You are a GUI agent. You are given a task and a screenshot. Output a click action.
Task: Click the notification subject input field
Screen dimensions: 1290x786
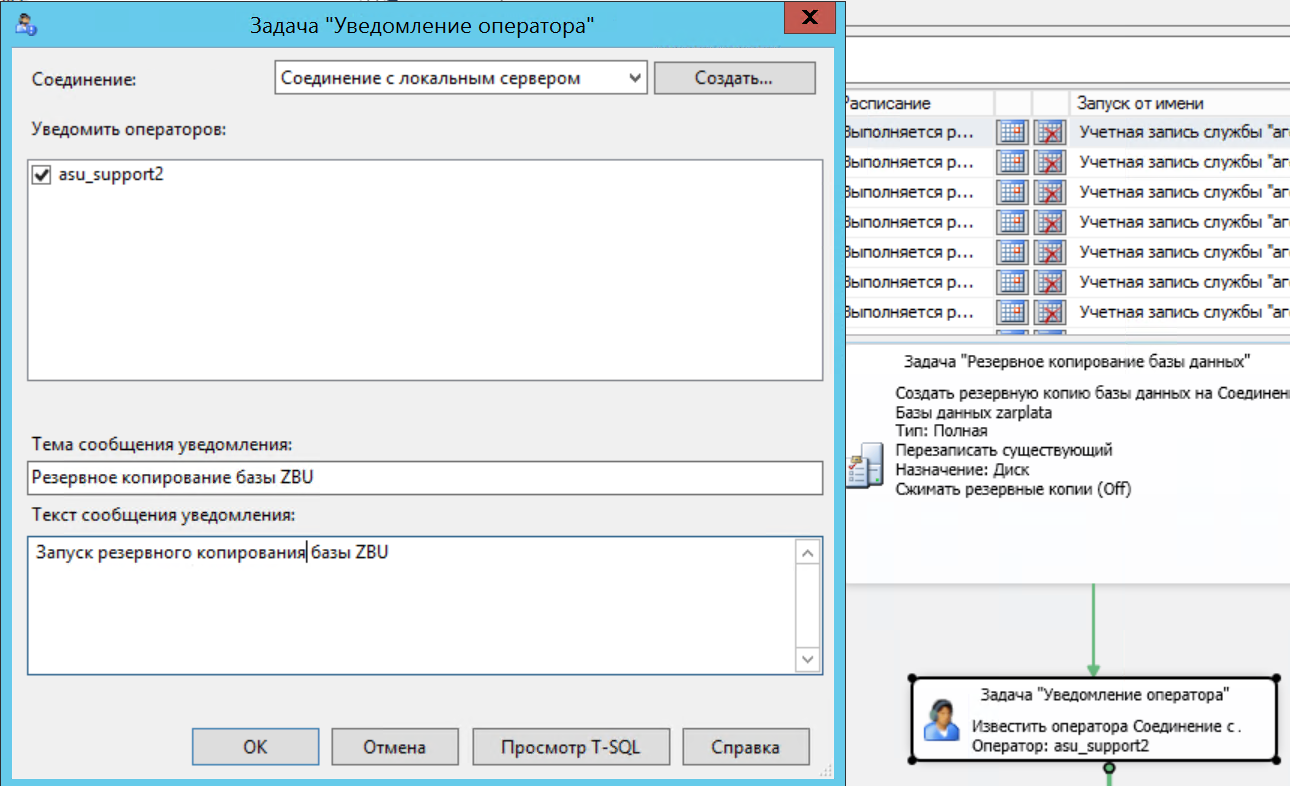pos(425,478)
